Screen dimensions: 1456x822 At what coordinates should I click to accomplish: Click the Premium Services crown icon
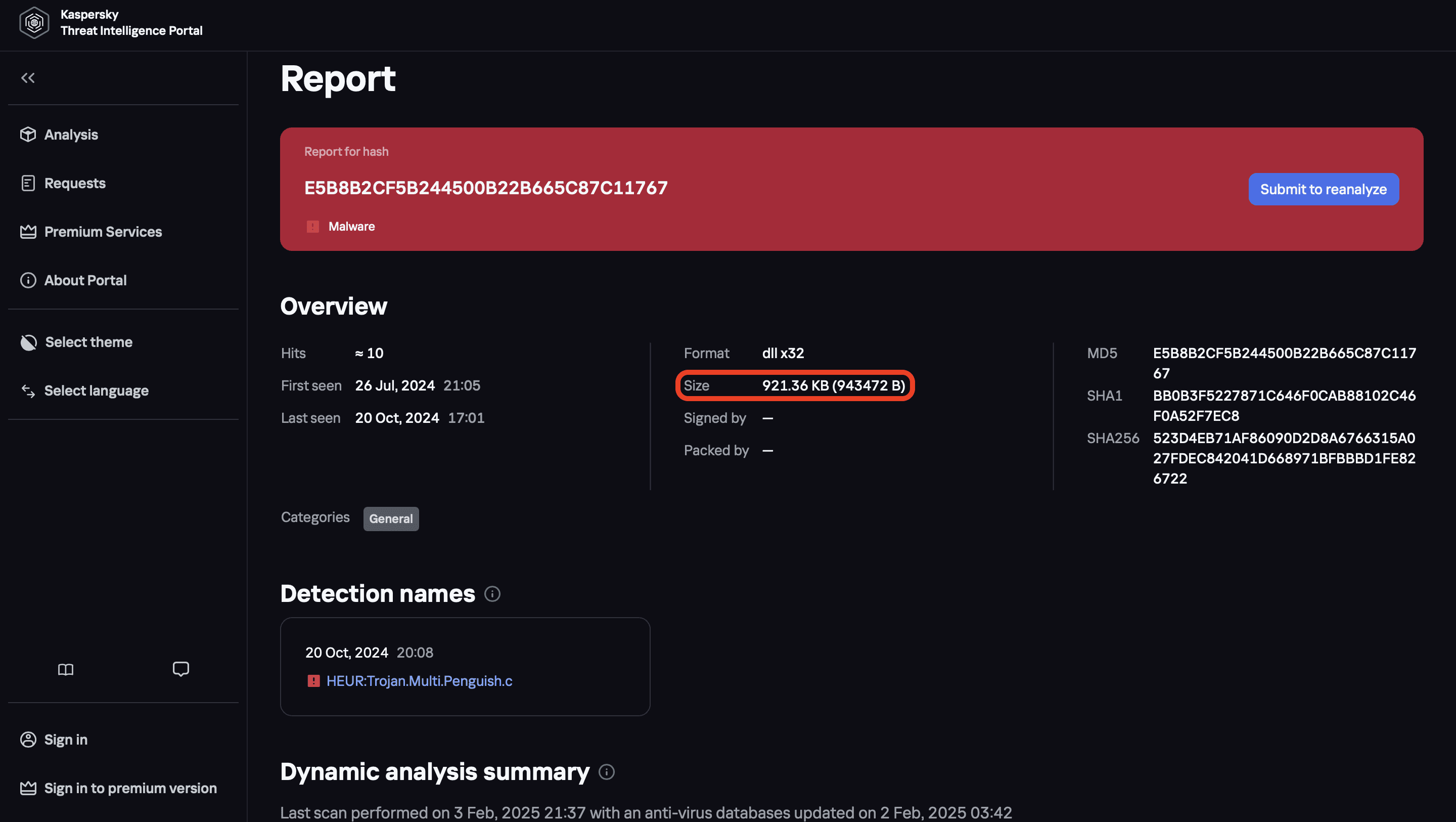point(28,232)
